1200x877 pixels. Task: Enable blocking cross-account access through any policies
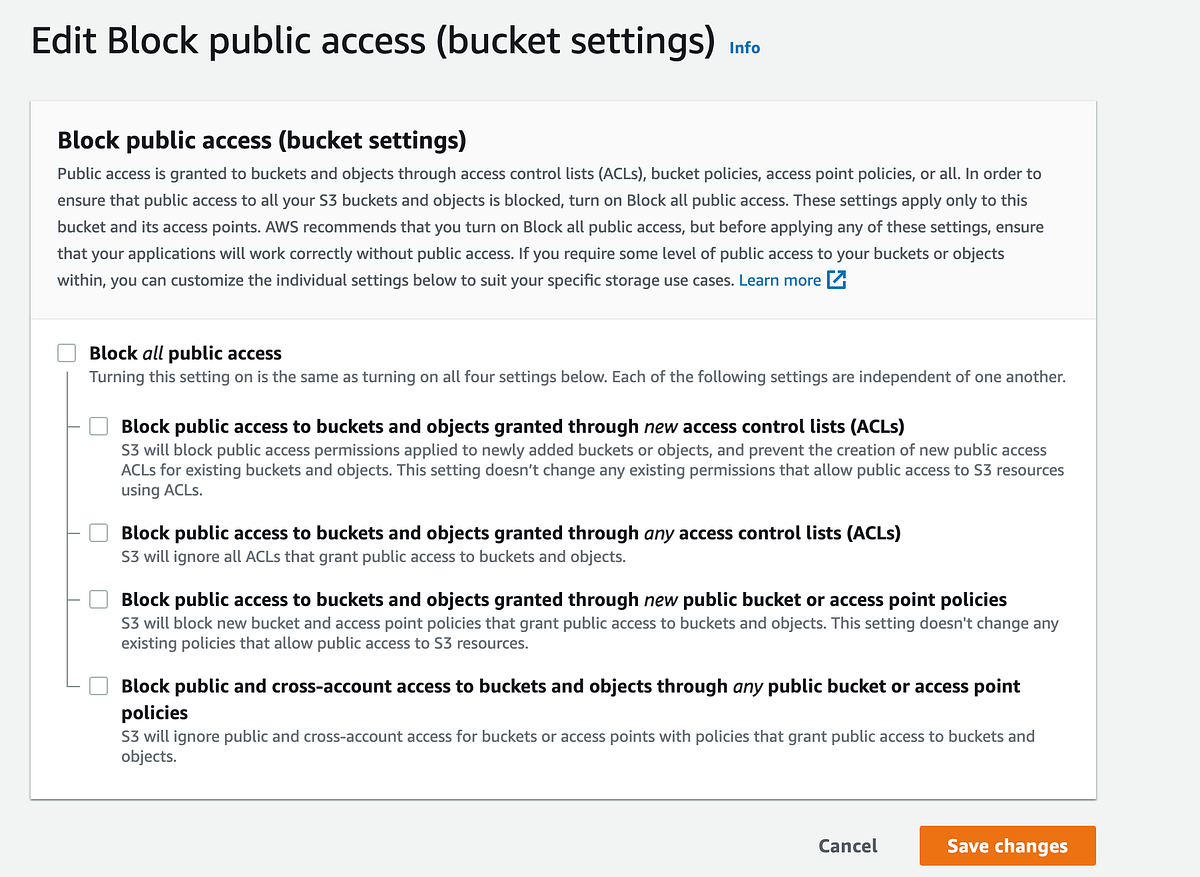pyautogui.click(x=98, y=685)
